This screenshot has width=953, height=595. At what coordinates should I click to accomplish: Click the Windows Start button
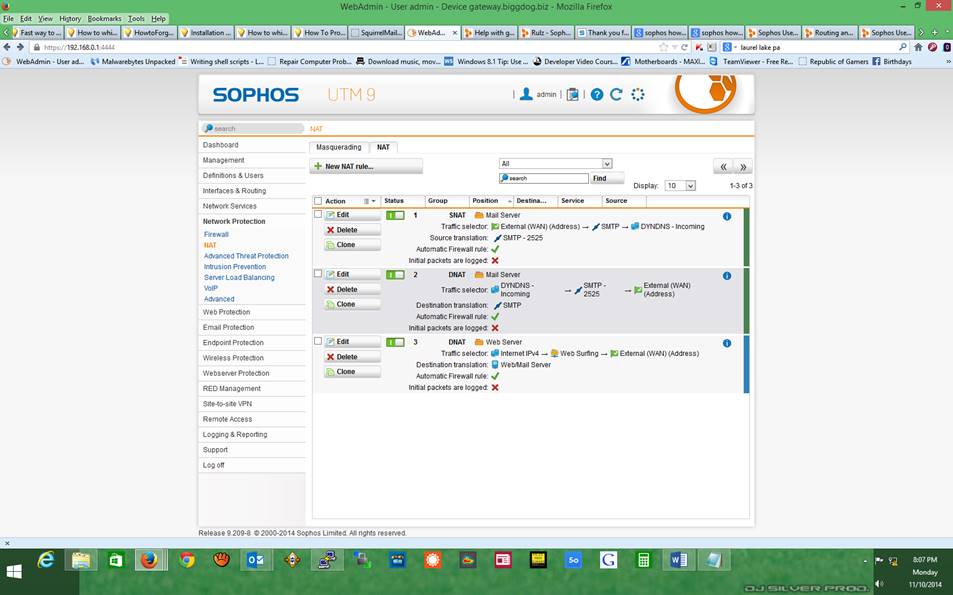[x=14, y=571]
